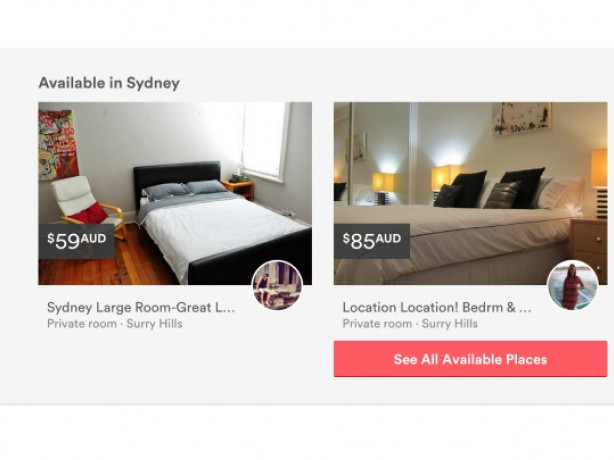The image size is (614, 460).
Task: Open the $85 AUD bedroom listing photo
Action: [x=470, y=193]
